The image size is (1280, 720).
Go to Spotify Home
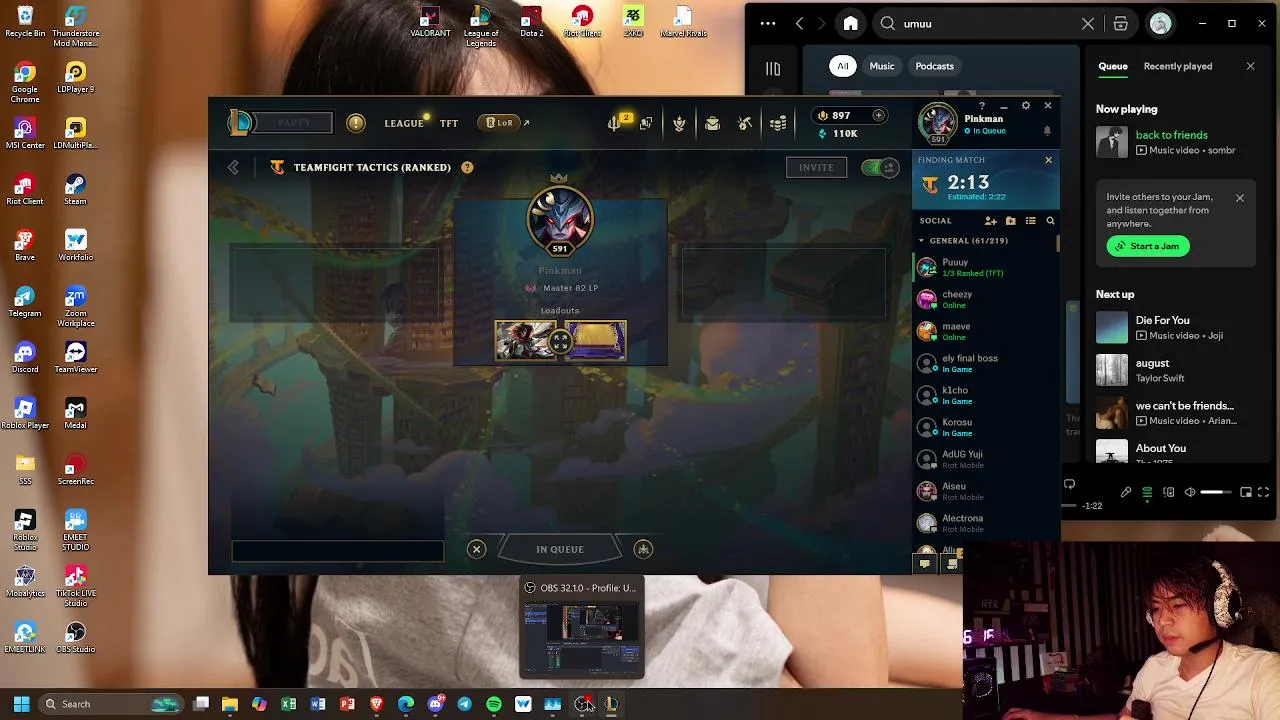[850, 24]
